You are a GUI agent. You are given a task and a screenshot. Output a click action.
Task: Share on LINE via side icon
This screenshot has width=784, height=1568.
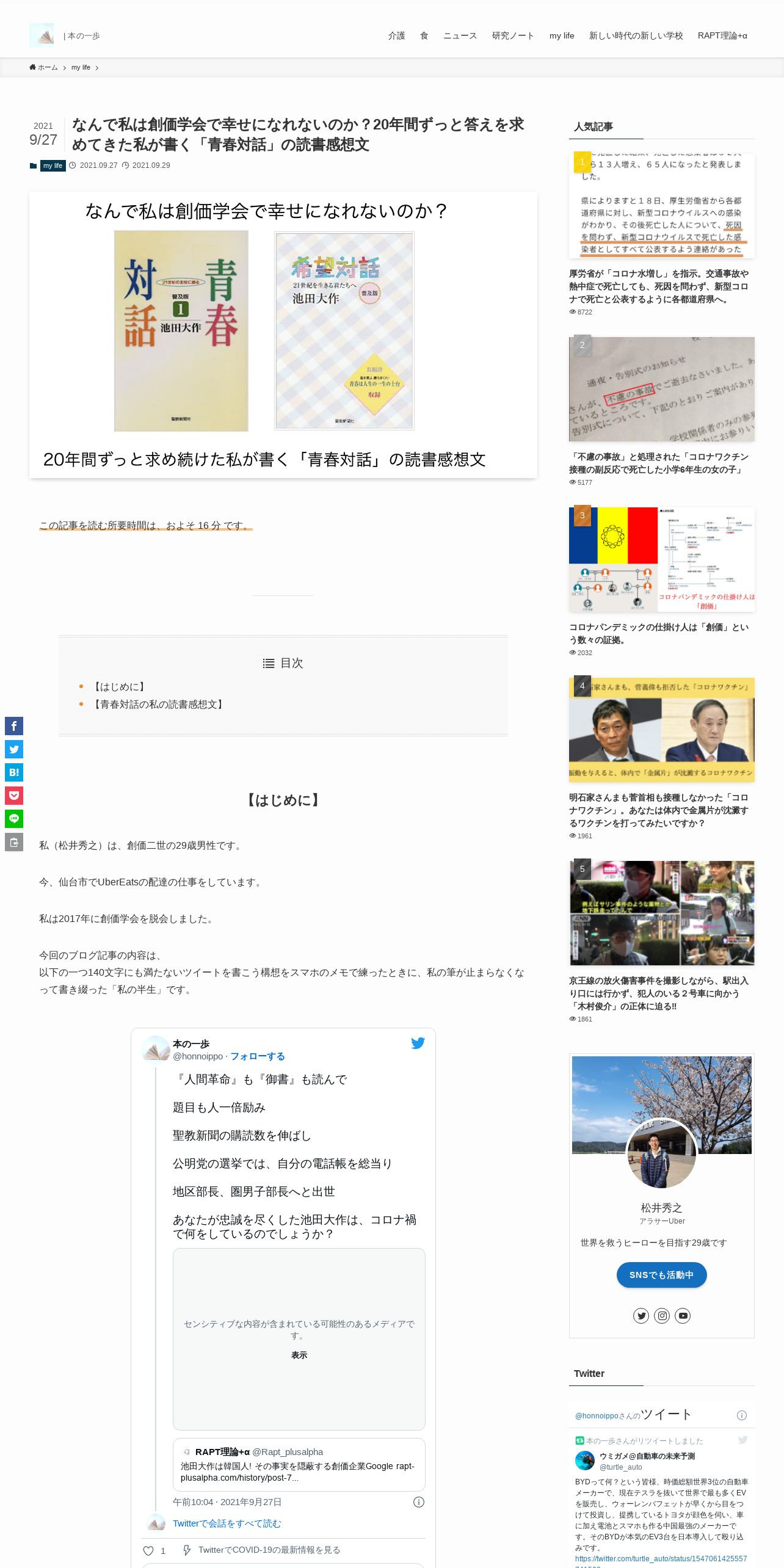tap(14, 819)
